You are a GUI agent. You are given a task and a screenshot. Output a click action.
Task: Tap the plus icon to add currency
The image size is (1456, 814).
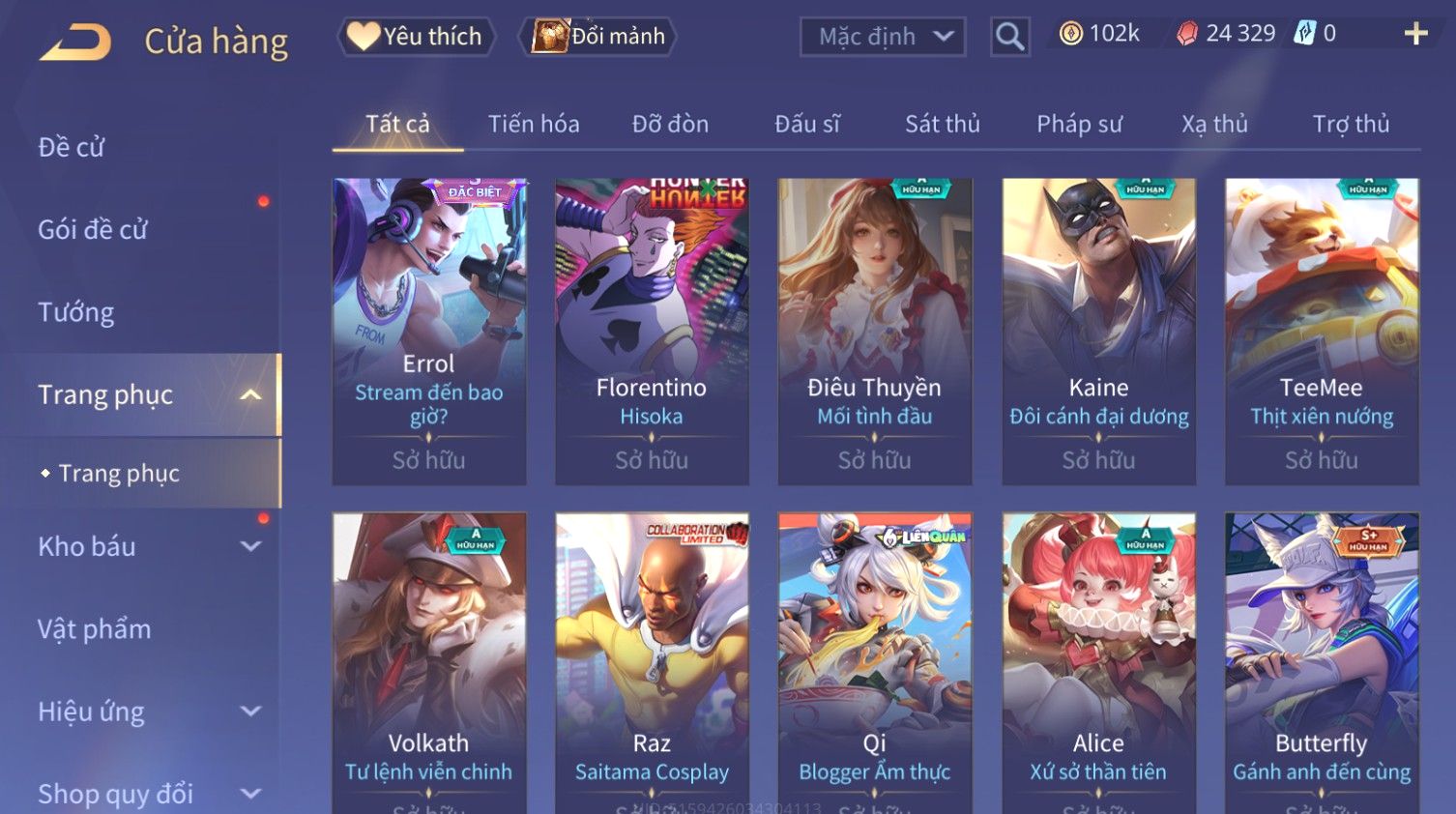(x=1415, y=34)
